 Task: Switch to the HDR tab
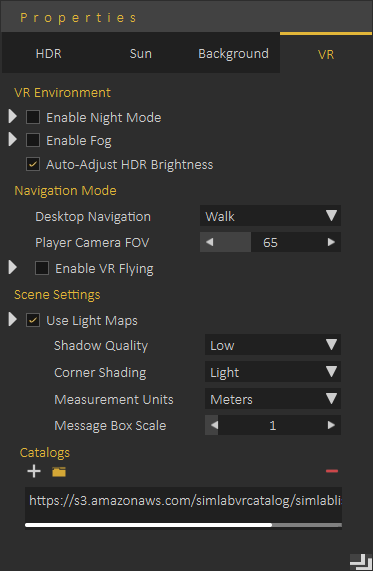click(x=48, y=54)
